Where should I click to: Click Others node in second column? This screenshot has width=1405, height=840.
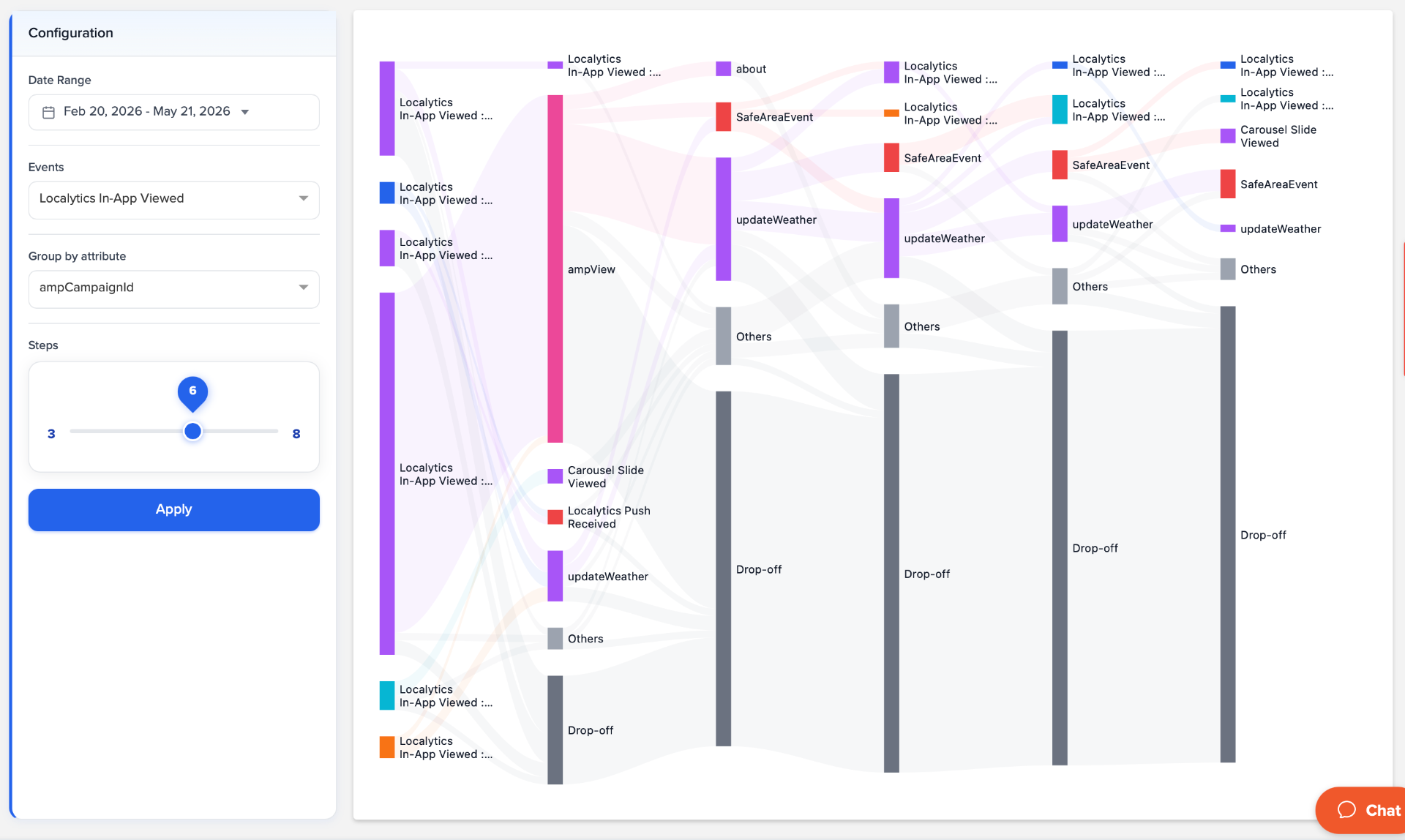(555, 638)
